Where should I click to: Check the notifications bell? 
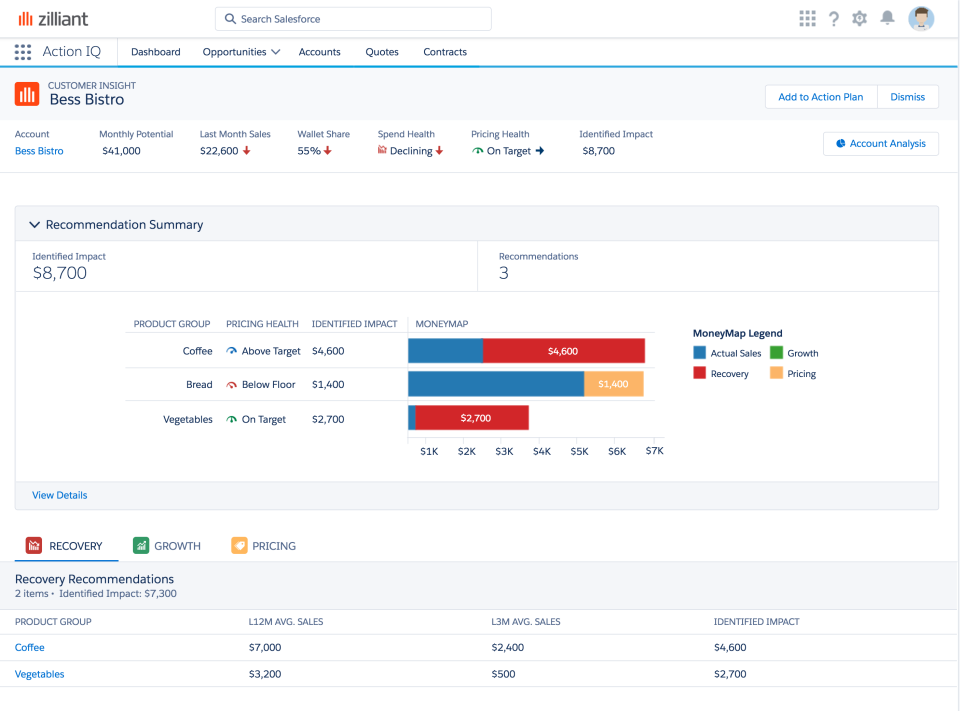pyautogui.click(x=887, y=18)
